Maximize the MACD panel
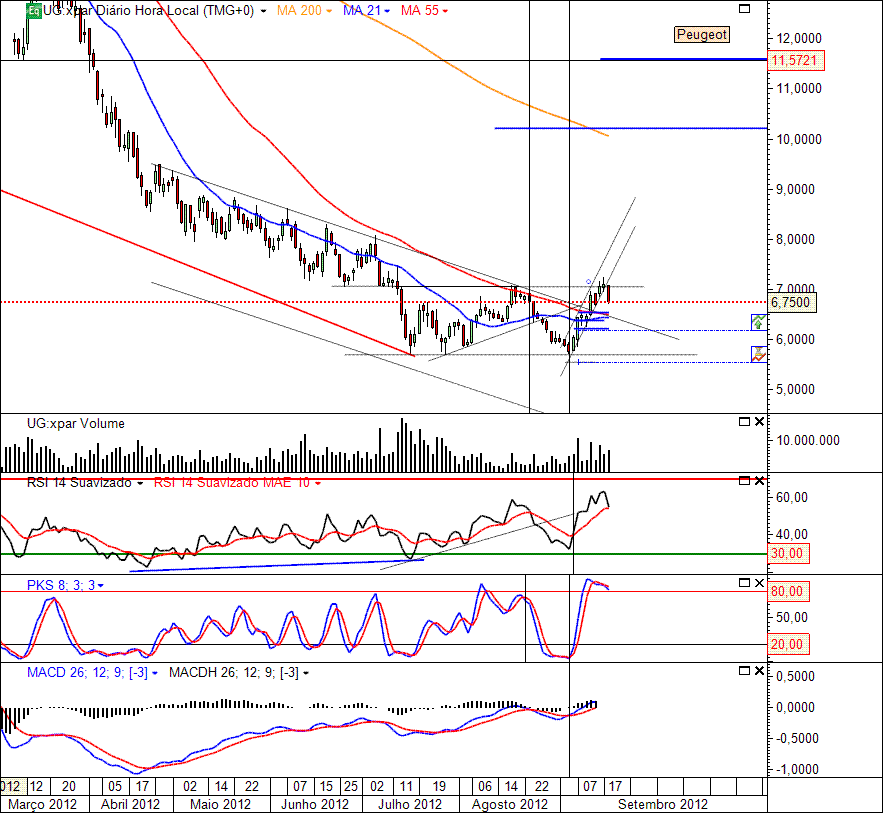 pos(744,671)
